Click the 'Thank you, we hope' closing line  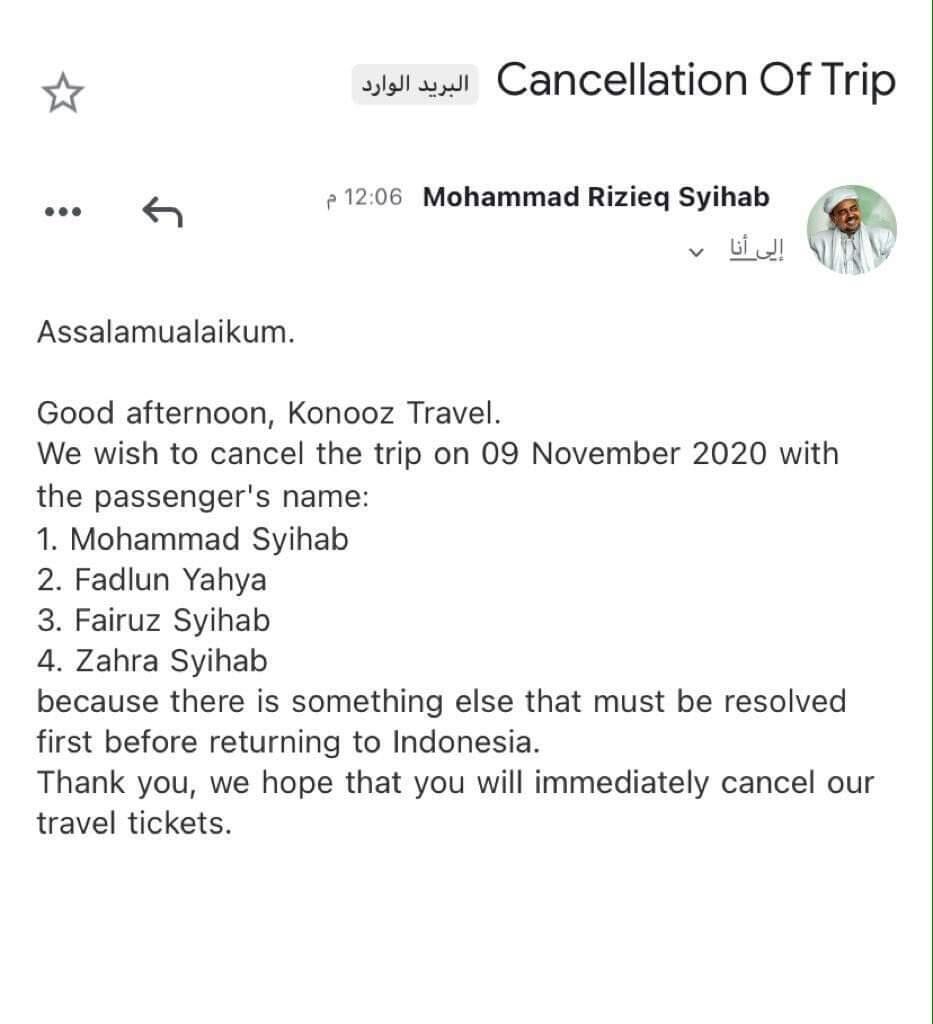[x=455, y=782]
